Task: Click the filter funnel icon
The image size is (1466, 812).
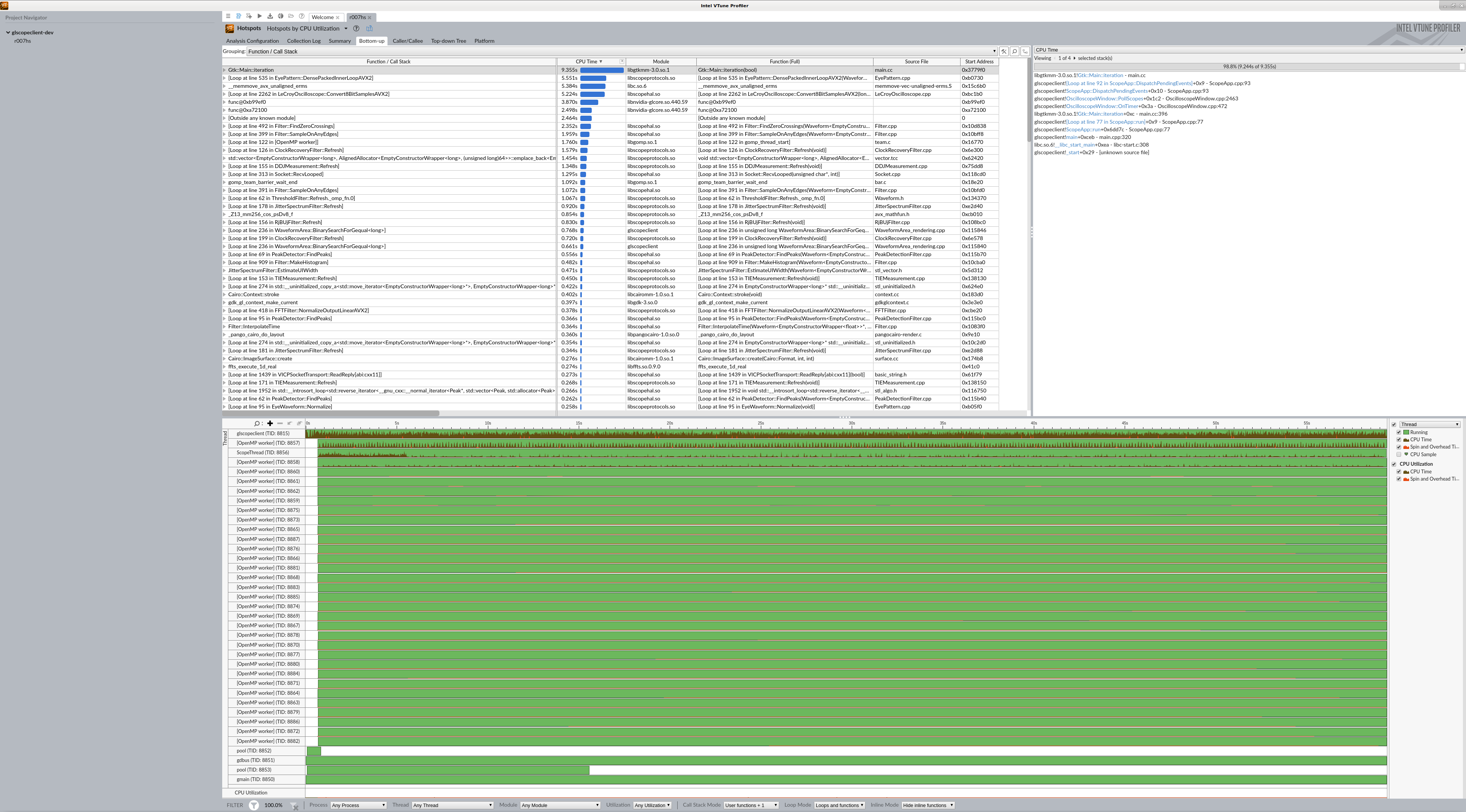Action: [254, 805]
